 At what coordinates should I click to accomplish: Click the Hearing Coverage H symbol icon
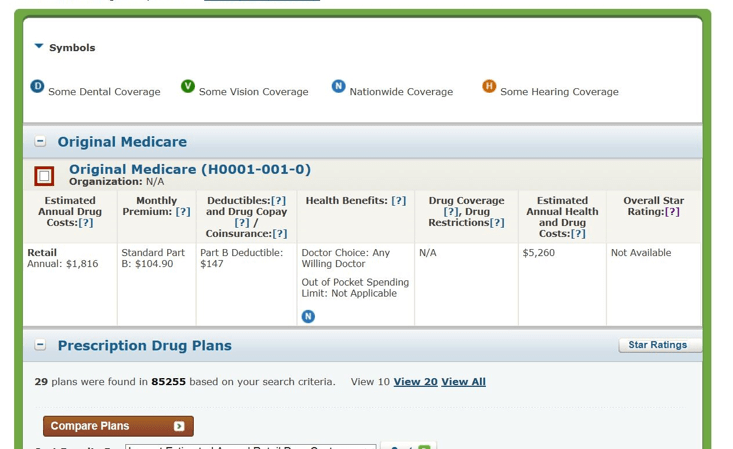489,86
